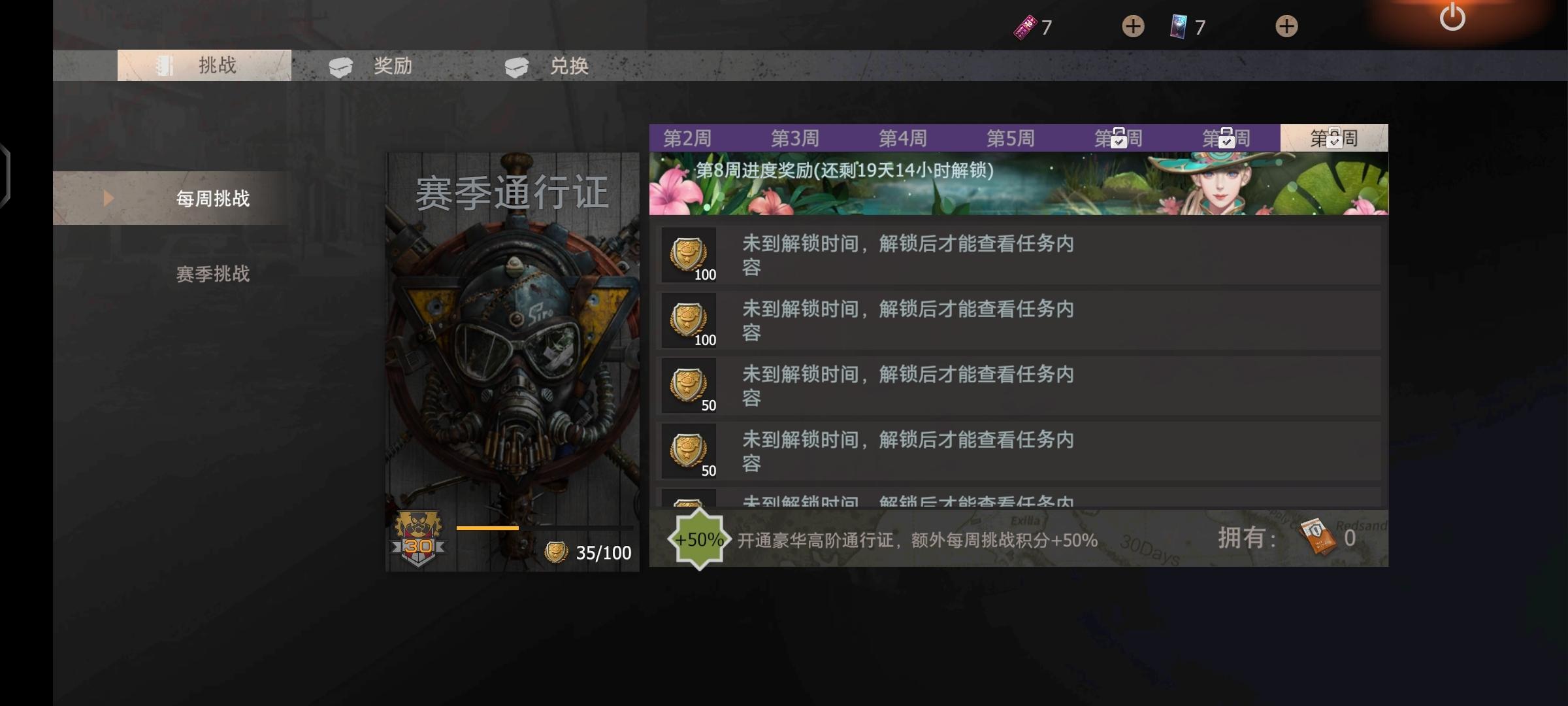
Task: Open the 奖励 tab
Action: [370, 66]
